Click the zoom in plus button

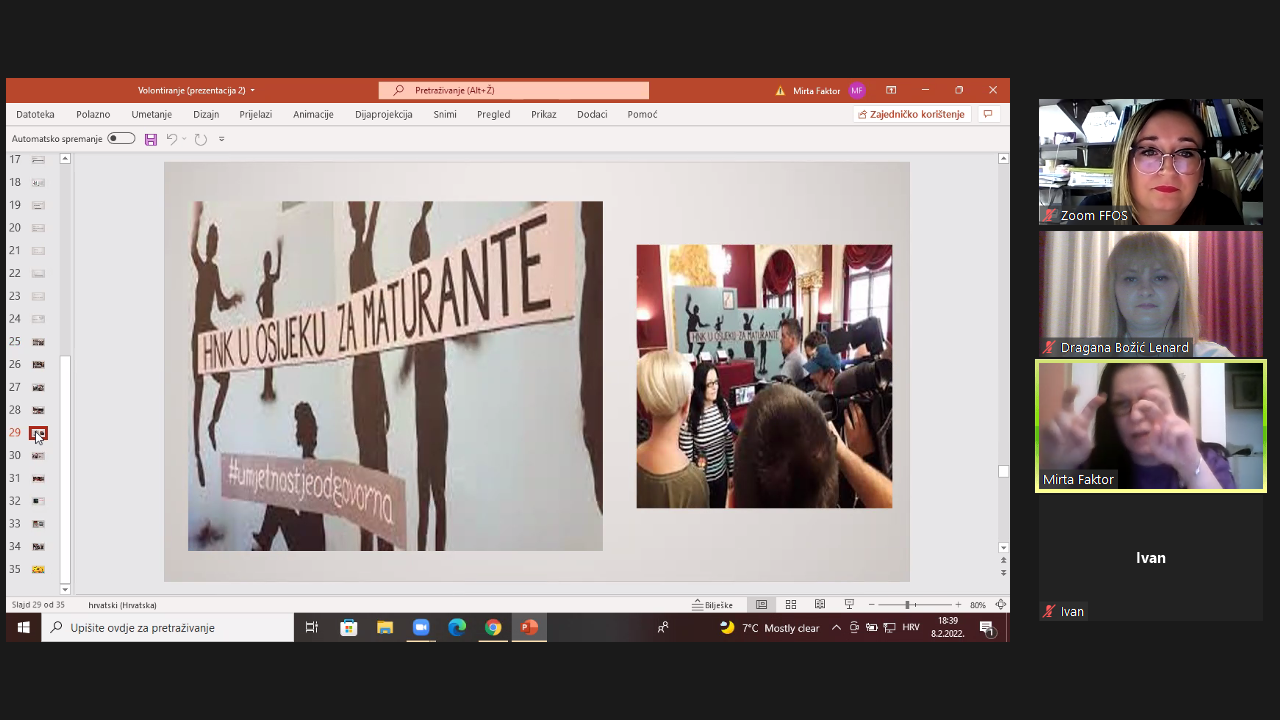pos(958,605)
